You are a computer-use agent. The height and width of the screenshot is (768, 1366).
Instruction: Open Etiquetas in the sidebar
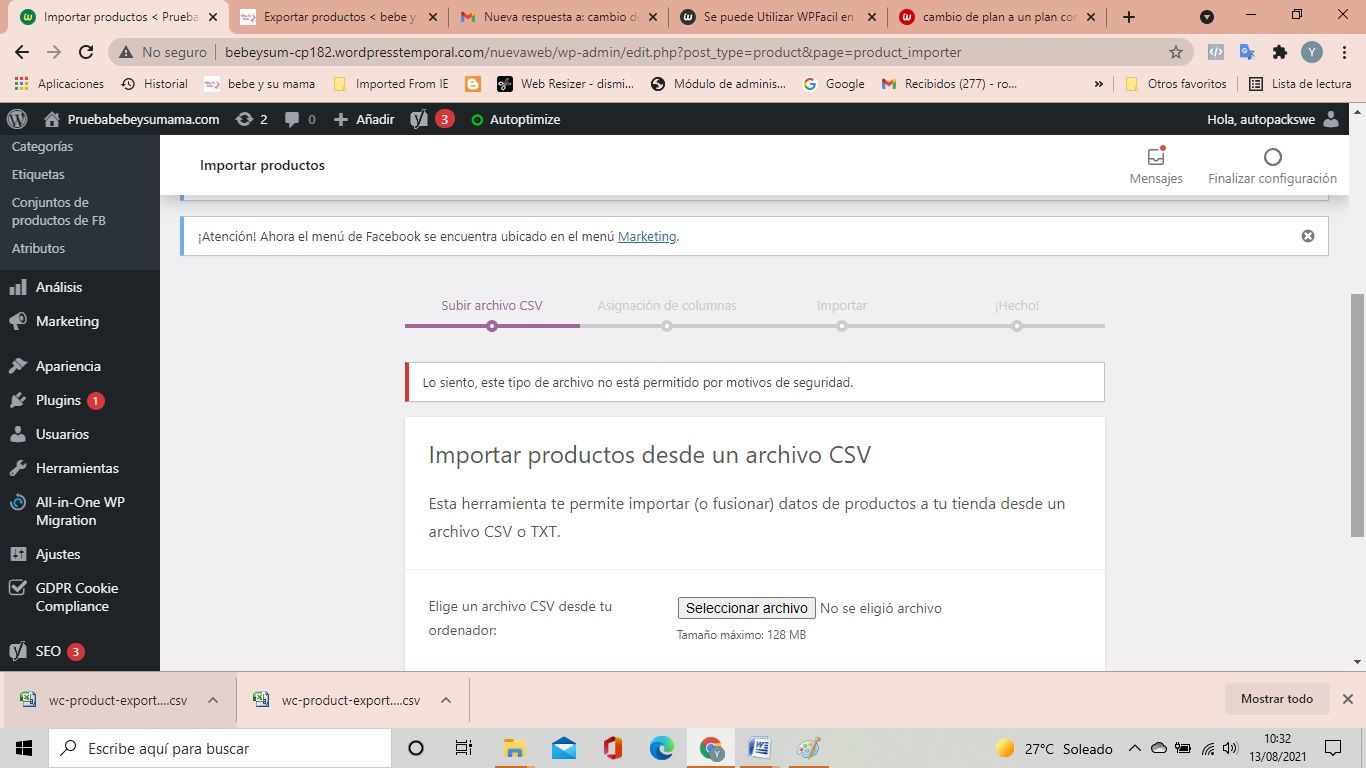click(38, 174)
